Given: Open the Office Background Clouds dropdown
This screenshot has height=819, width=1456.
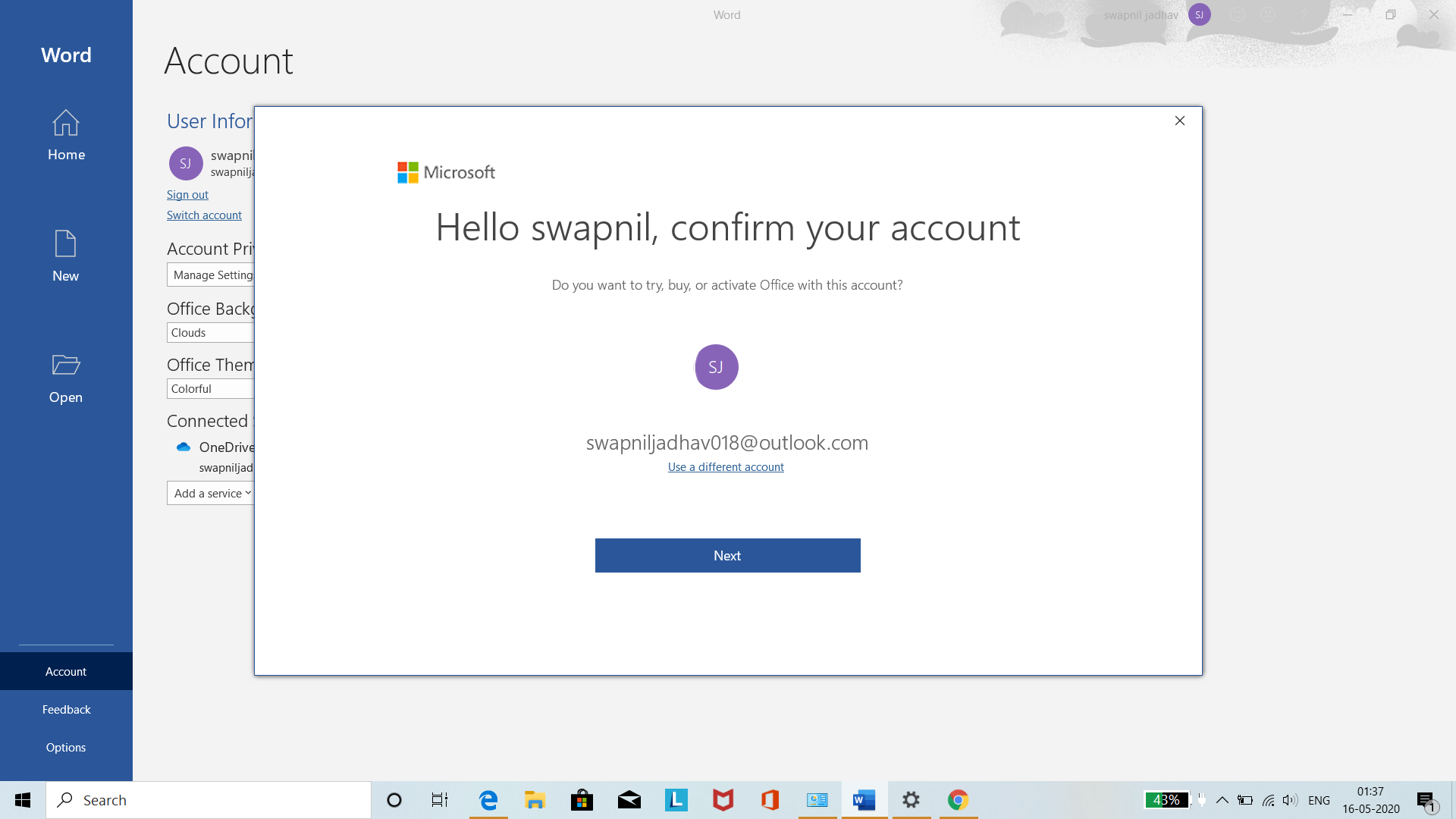Looking at the screenshot, I should pyautogui.click(x=211, y=332).
